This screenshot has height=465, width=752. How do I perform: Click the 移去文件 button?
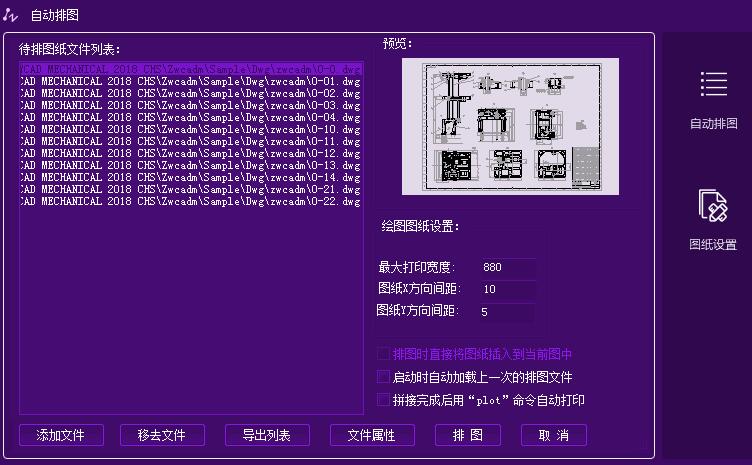(x=162, y=435)
